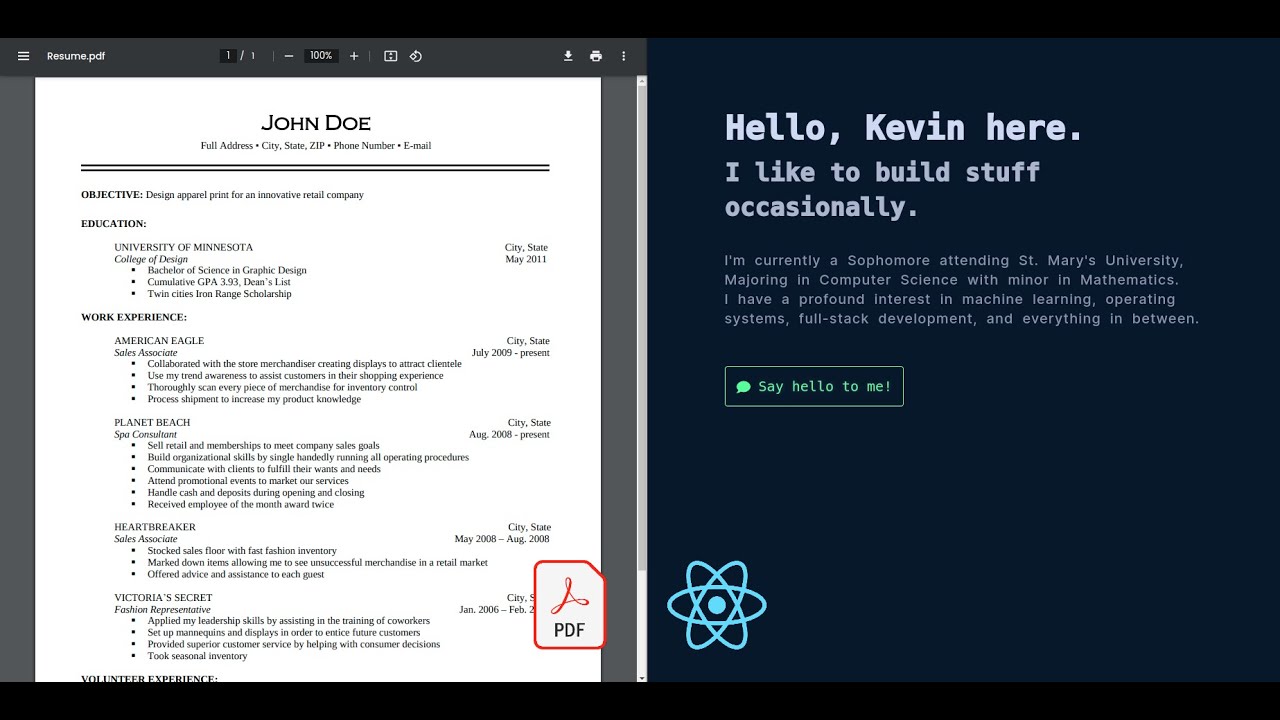This screenshot has height=720, width=1280.
Task: Click the fit to page icon
Action: pos(391,56)
